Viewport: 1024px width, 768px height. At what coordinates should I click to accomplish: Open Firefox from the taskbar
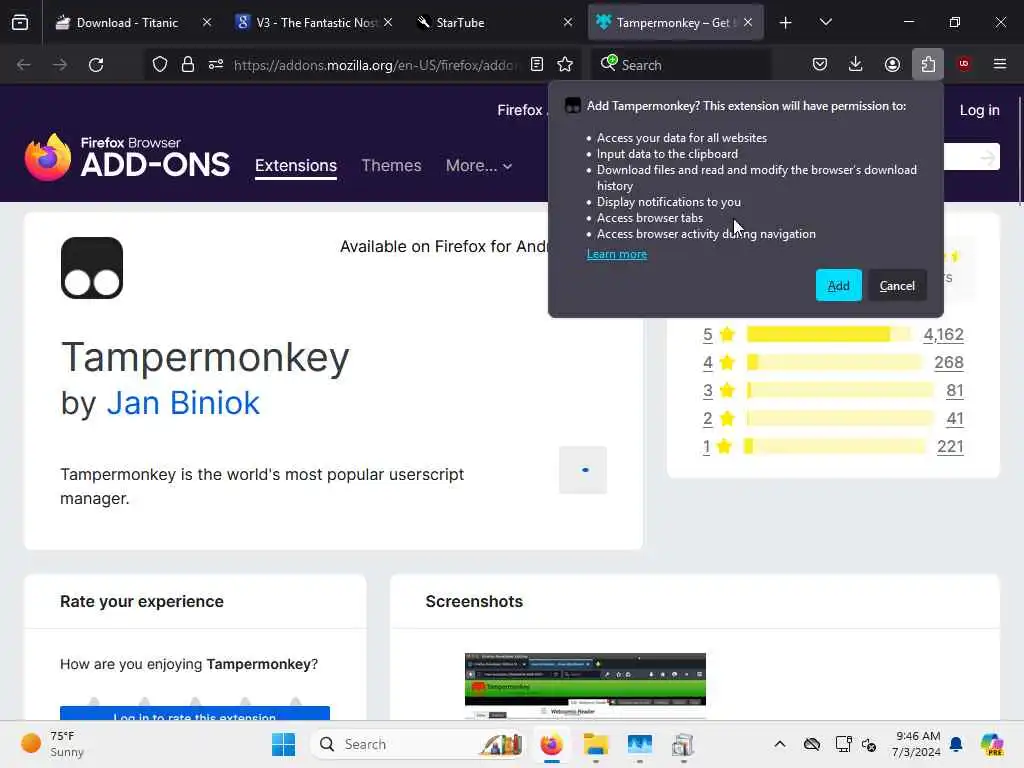point(552,744)
